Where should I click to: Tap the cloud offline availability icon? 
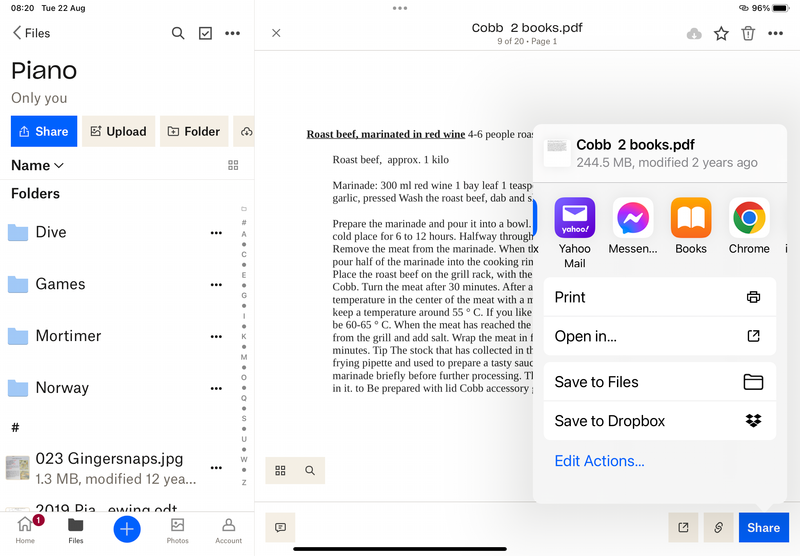694,33
